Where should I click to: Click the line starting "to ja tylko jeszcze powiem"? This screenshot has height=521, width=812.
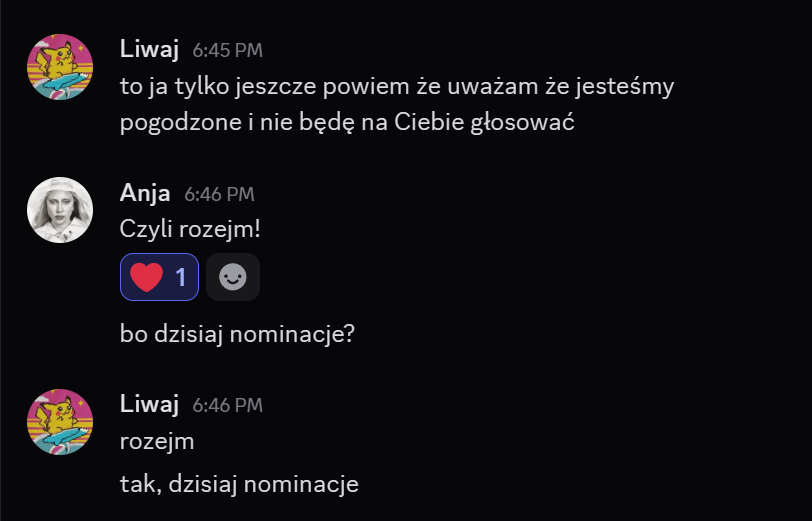coord(397,86)
